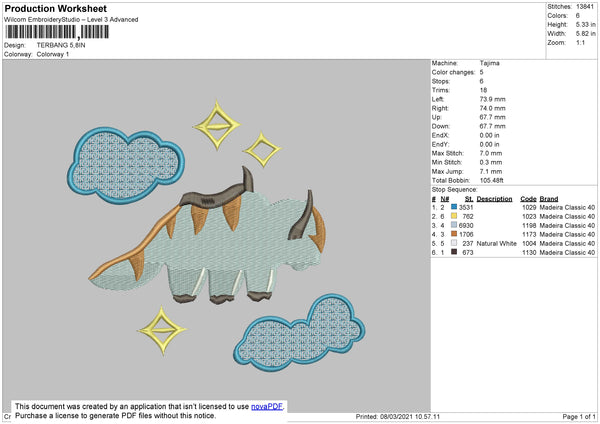Click stitch count 6930 in stop sequence

(466, 225)
